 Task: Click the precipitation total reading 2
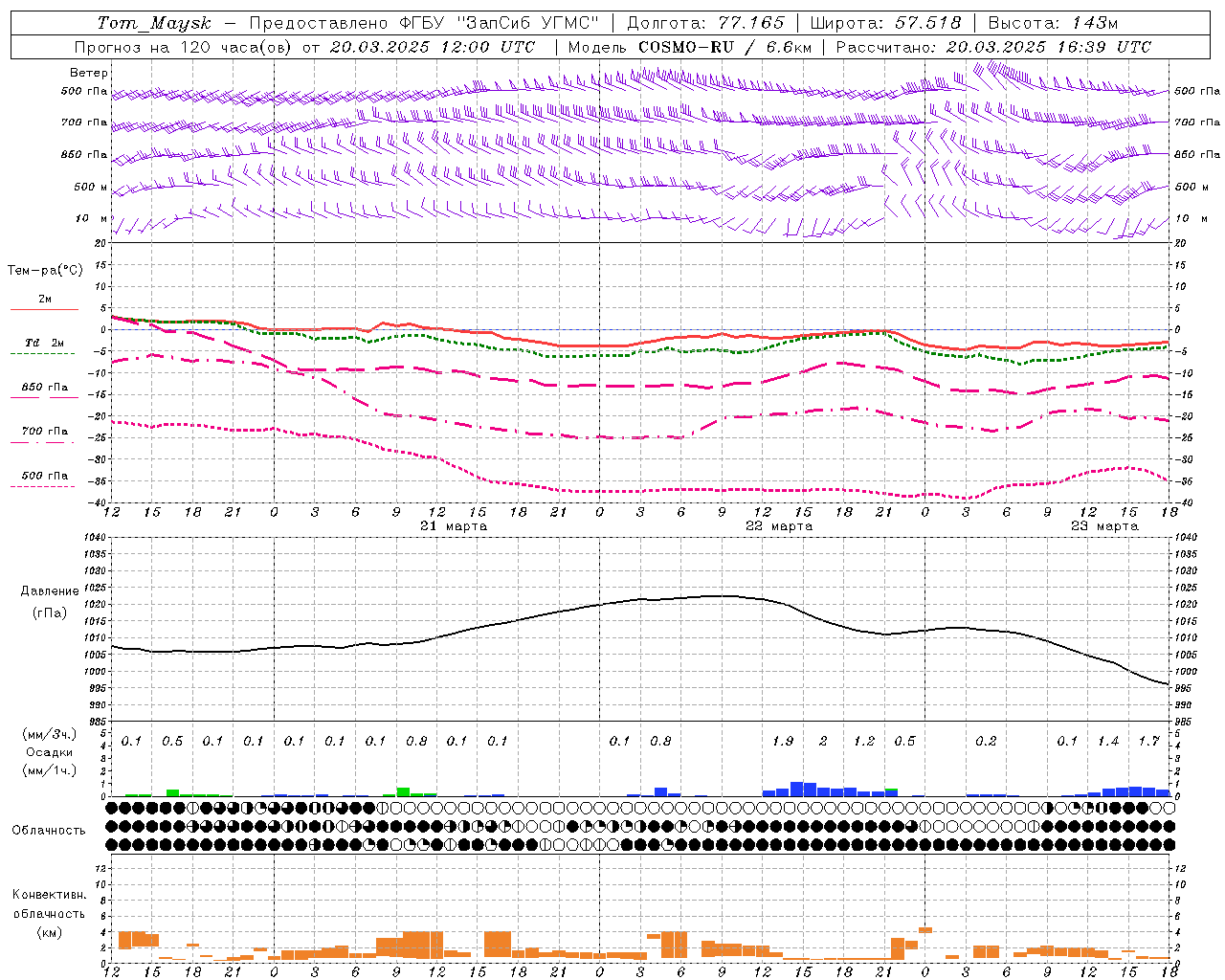823,742
